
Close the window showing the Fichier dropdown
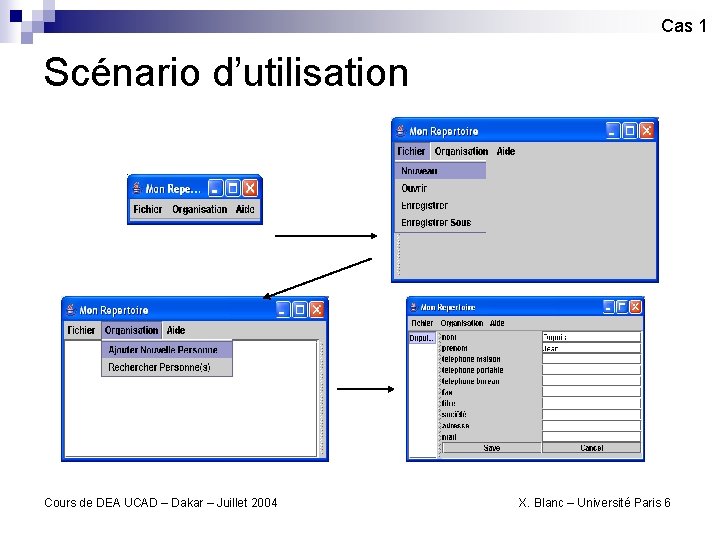click(x=647, y=131)
